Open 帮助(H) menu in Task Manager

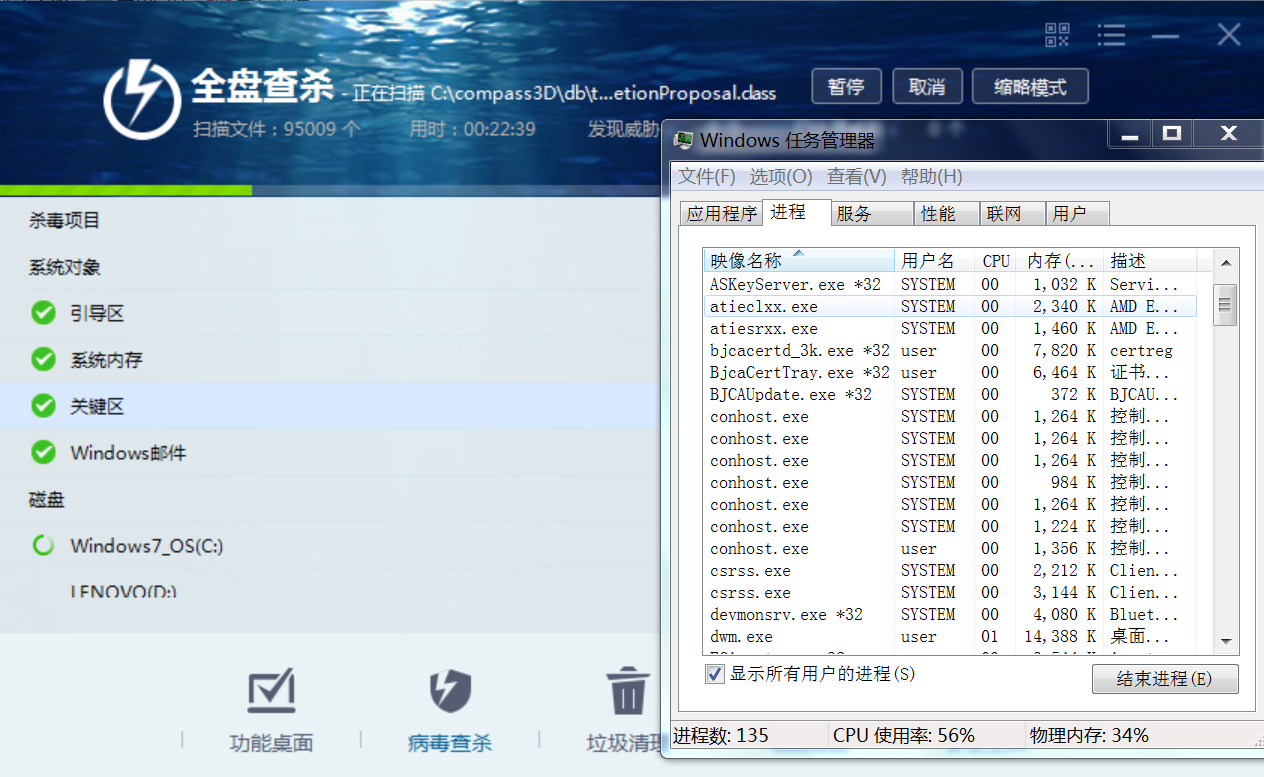point(932,176)
